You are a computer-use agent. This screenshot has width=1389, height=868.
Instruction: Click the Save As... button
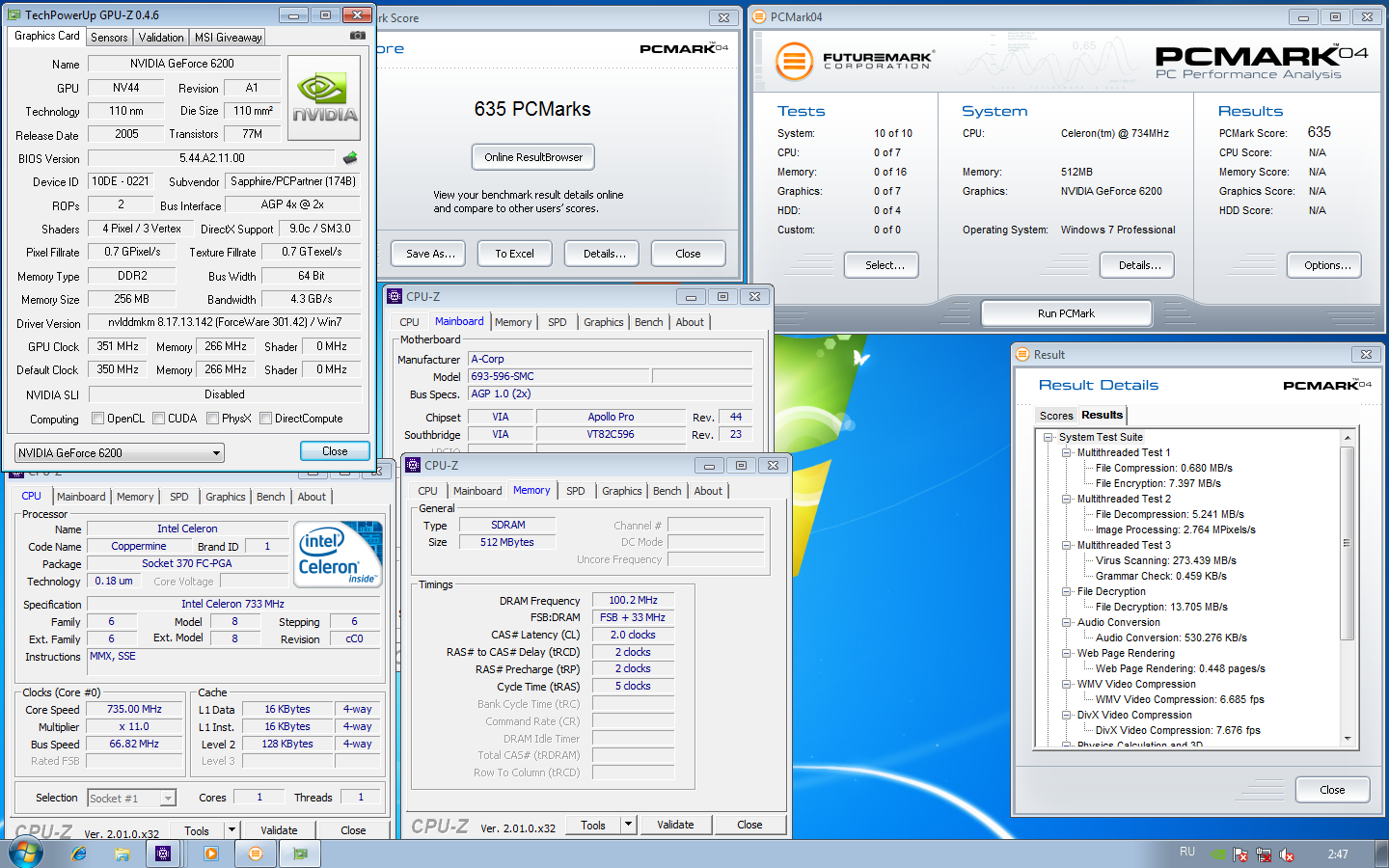coord(430,254)
